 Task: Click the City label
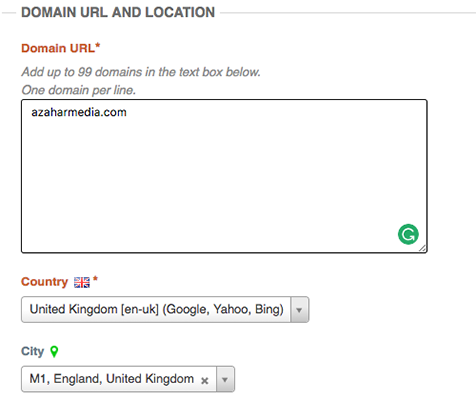[33, 351]
